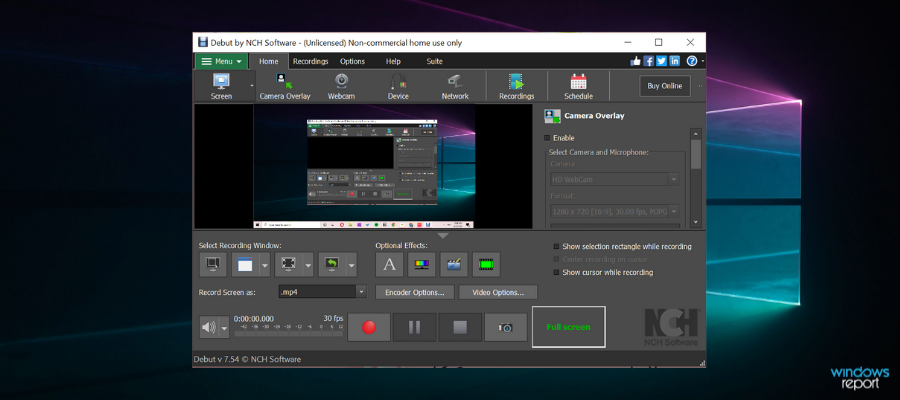The height and width of the screenshot is (400, 900).
Task: Click the thumbs up like icon
Action: pos(636,61)
